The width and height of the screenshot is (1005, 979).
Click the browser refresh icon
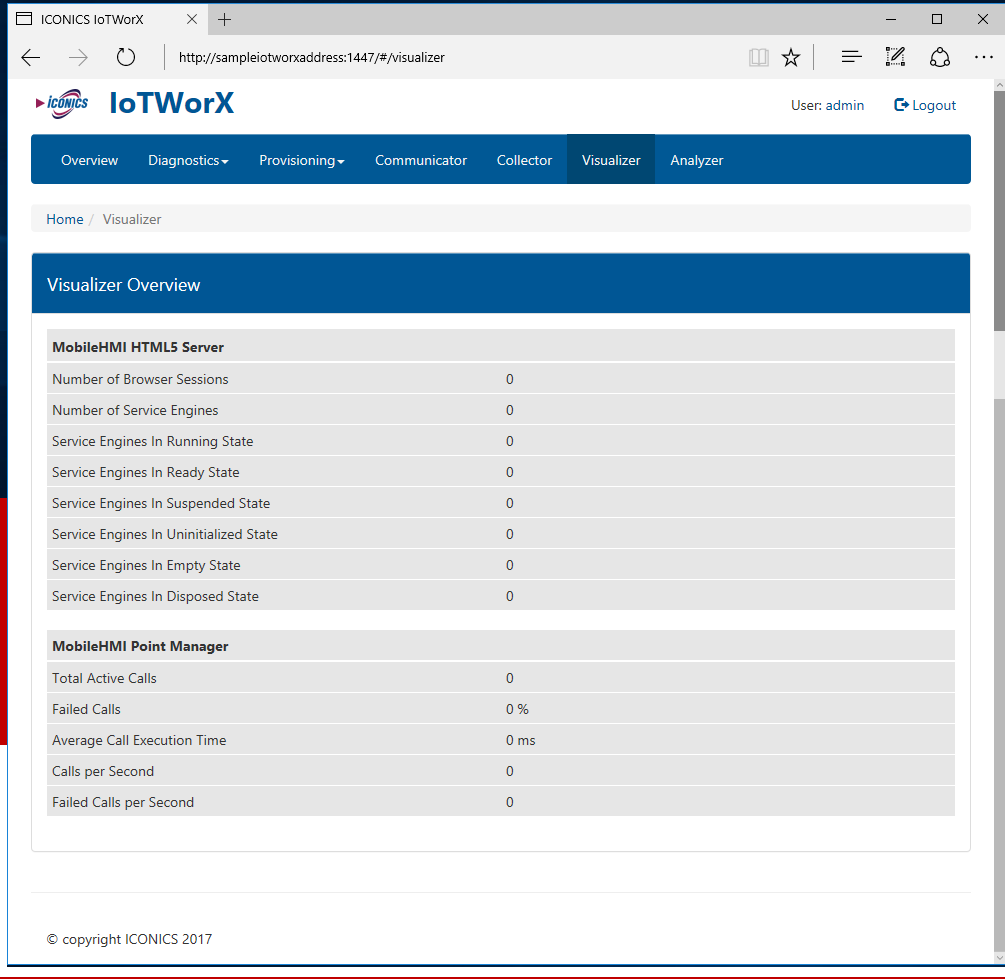click(x=126, y=58)
